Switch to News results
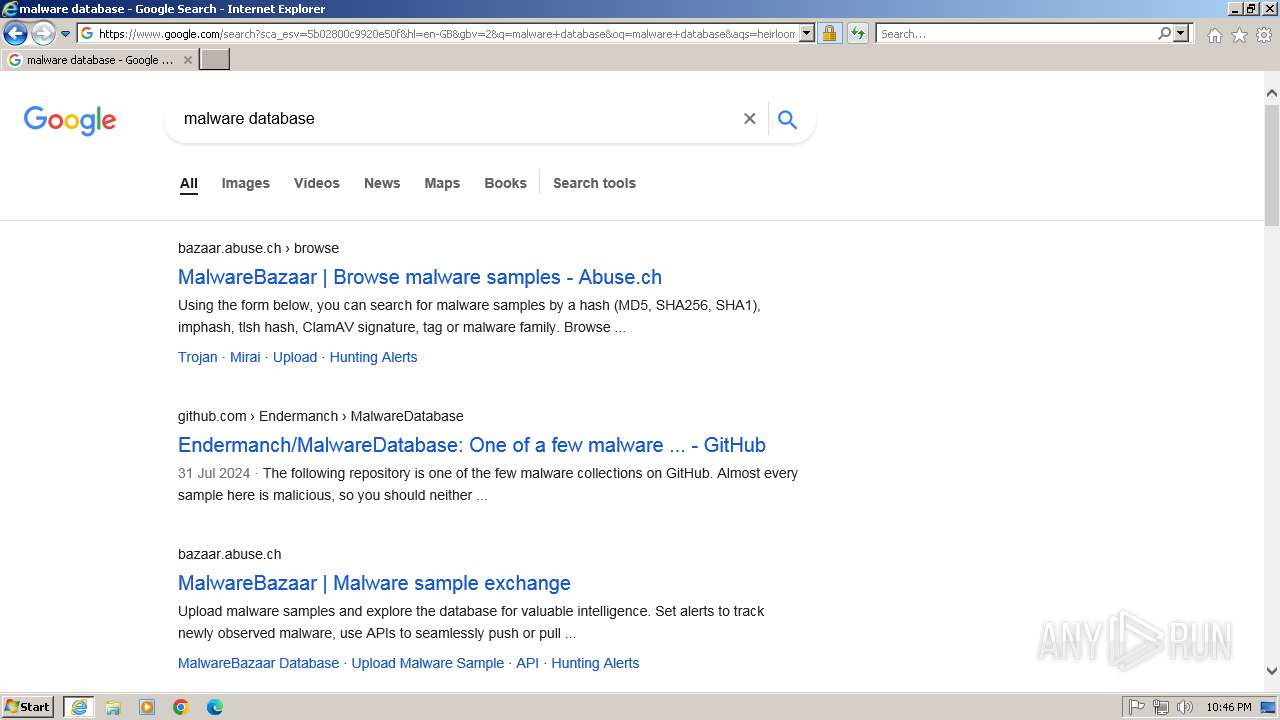 pos(382,183)
